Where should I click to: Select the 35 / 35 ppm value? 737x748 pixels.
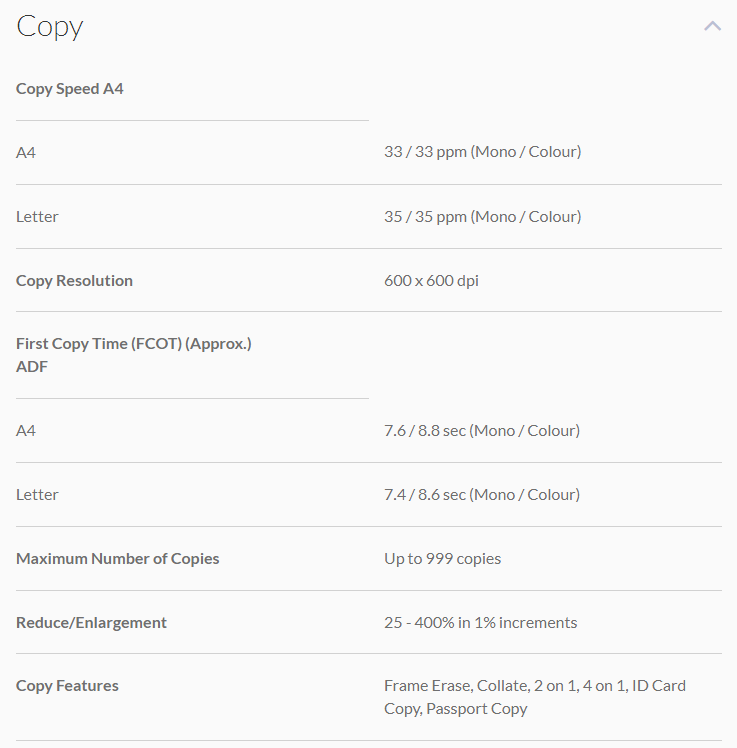pyautogui.click(x=482, y=216)
